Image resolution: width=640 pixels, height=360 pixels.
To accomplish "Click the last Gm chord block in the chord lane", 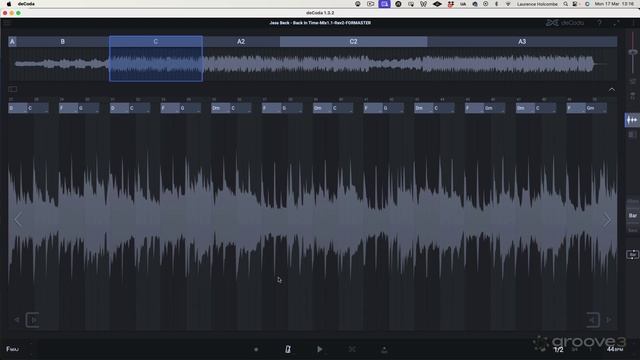I will click(596, 108).
